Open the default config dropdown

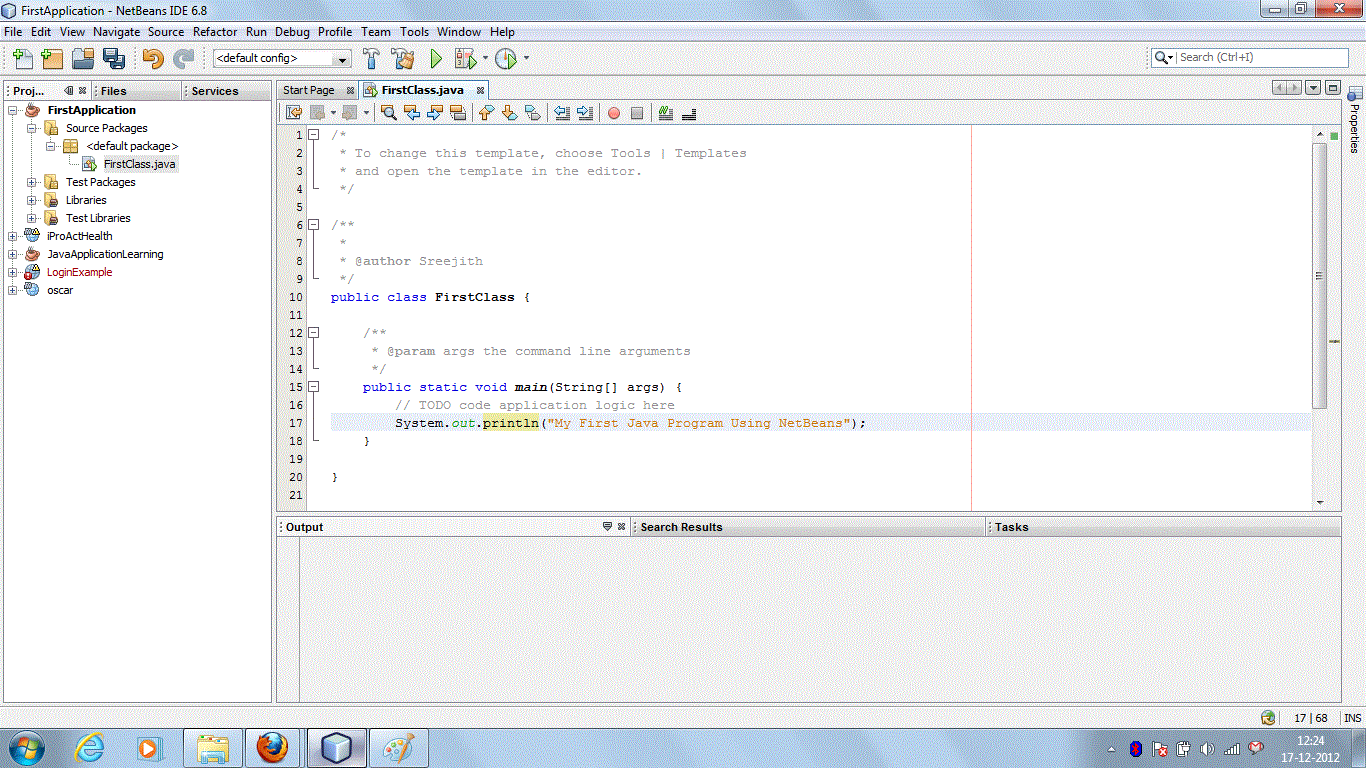343,58
